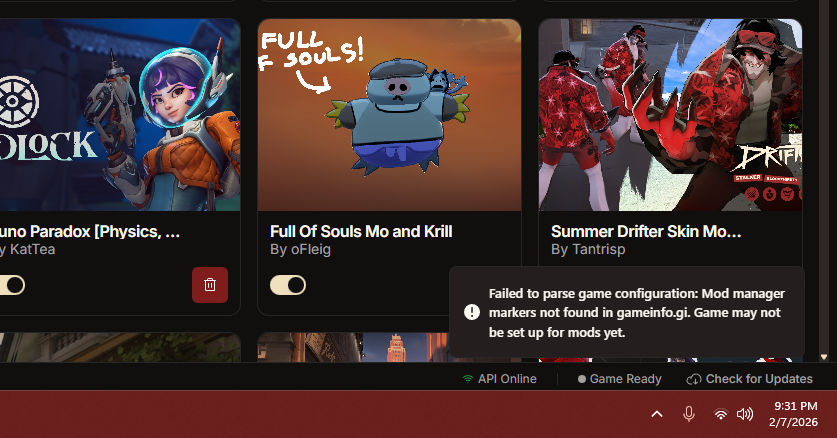Viewport: 837px width, 438px height.
Task: Click the Full Of Souls mod thumbnail
Action: [x=389, y=115]
